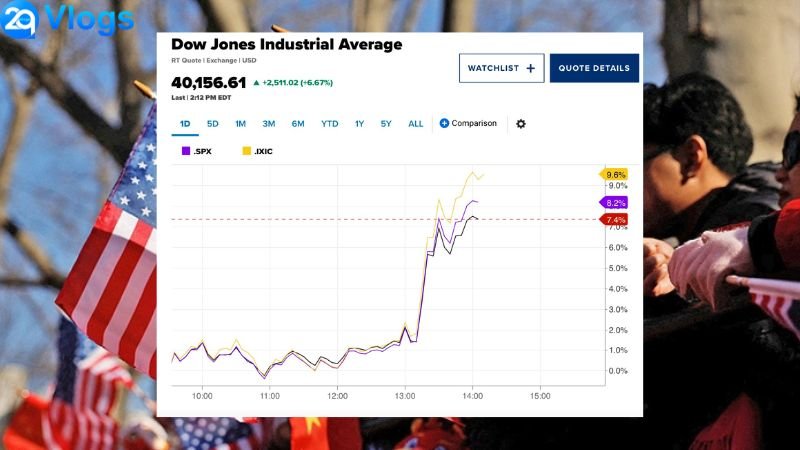Click the 10:00 time axis label

(202, 396)
